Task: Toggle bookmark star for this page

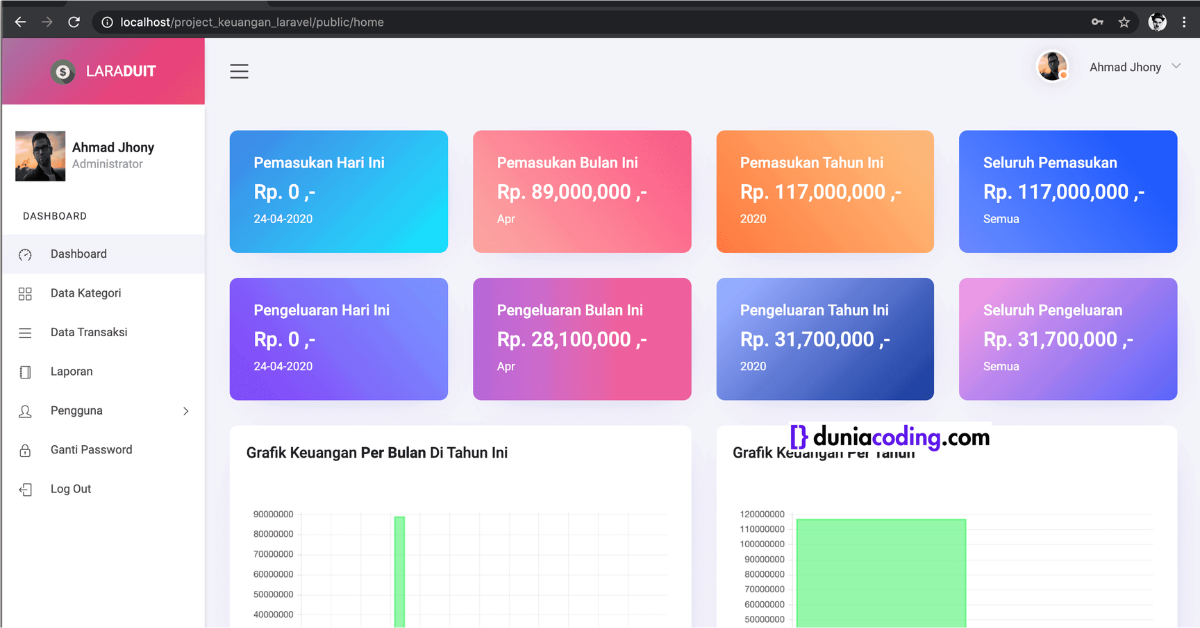Action: [x=1124, y=21]
